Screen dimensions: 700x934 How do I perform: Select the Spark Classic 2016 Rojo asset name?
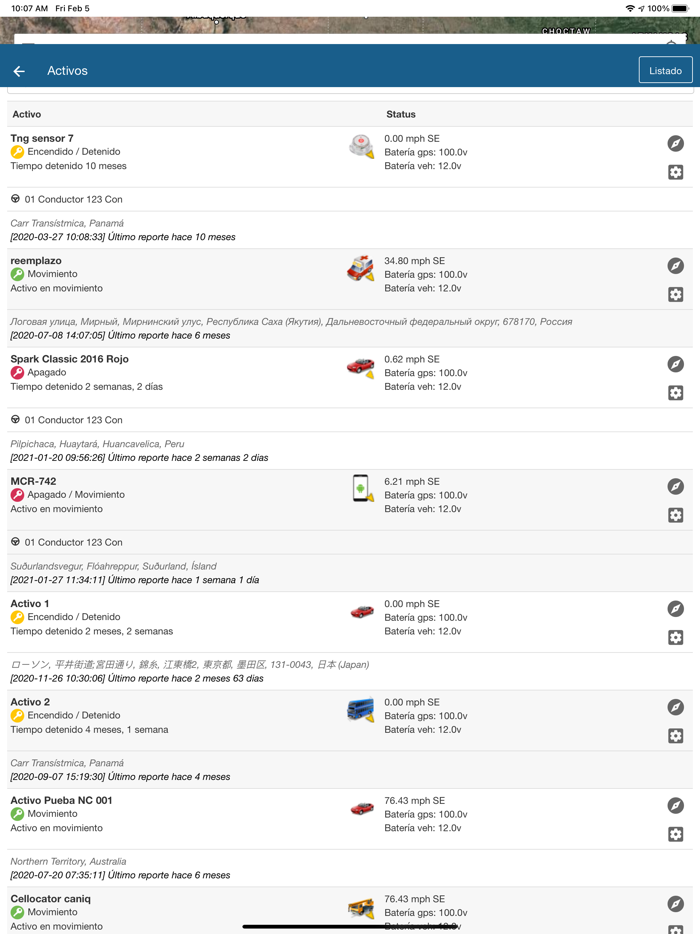[70, 359]
